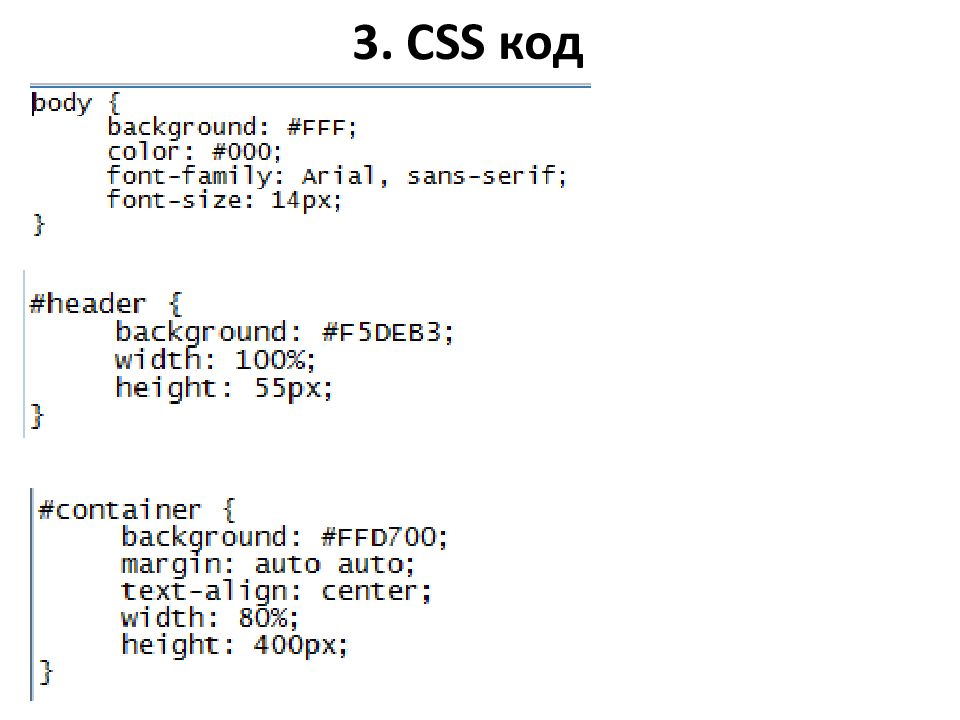The image size is (960, 720).
Task: Click the #F5DEB3 color value
Action: coord(387,332)
